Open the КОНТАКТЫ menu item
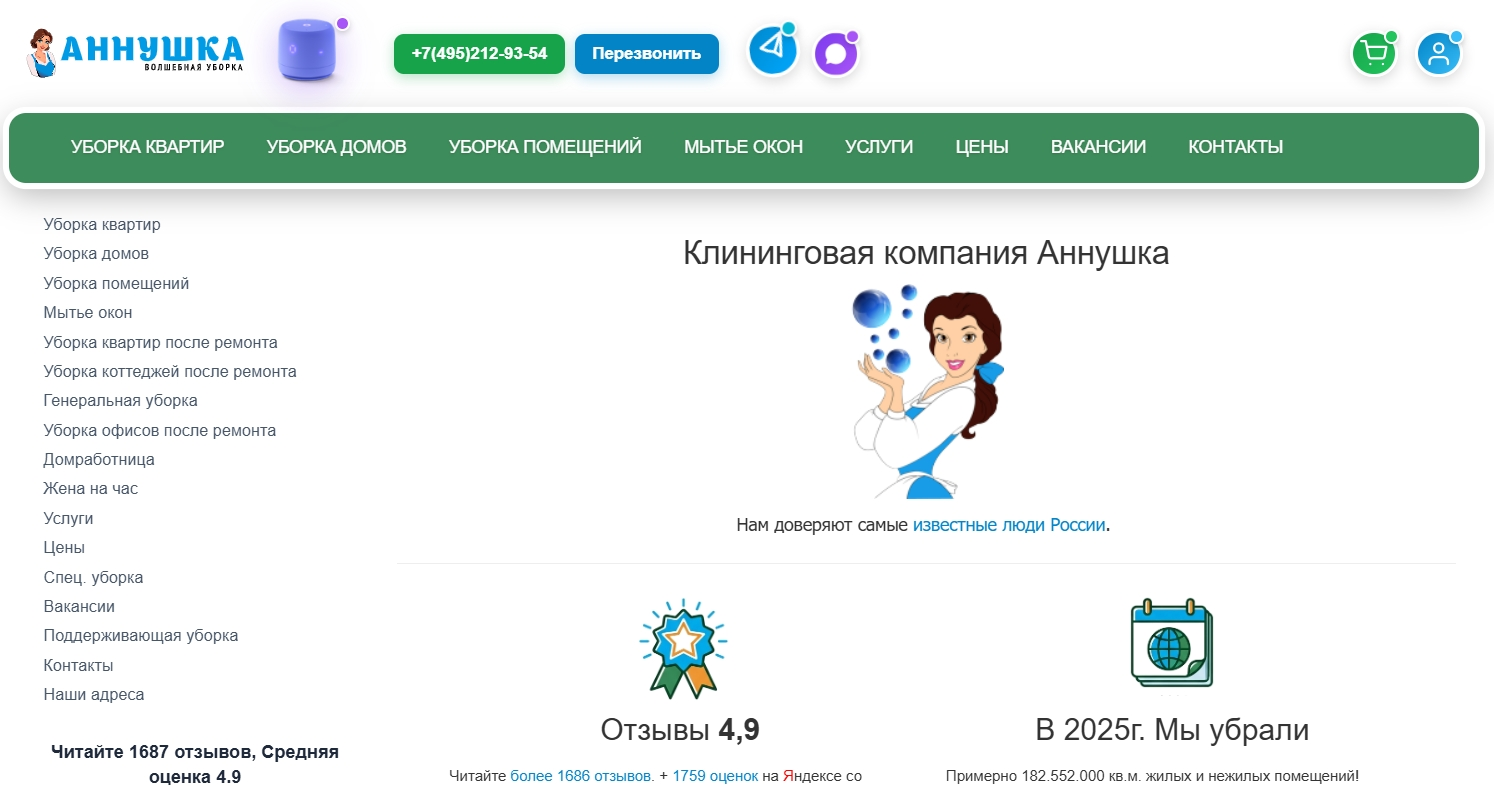The width and height of the screenshot is (1494, 789). tap(1236, 147)
